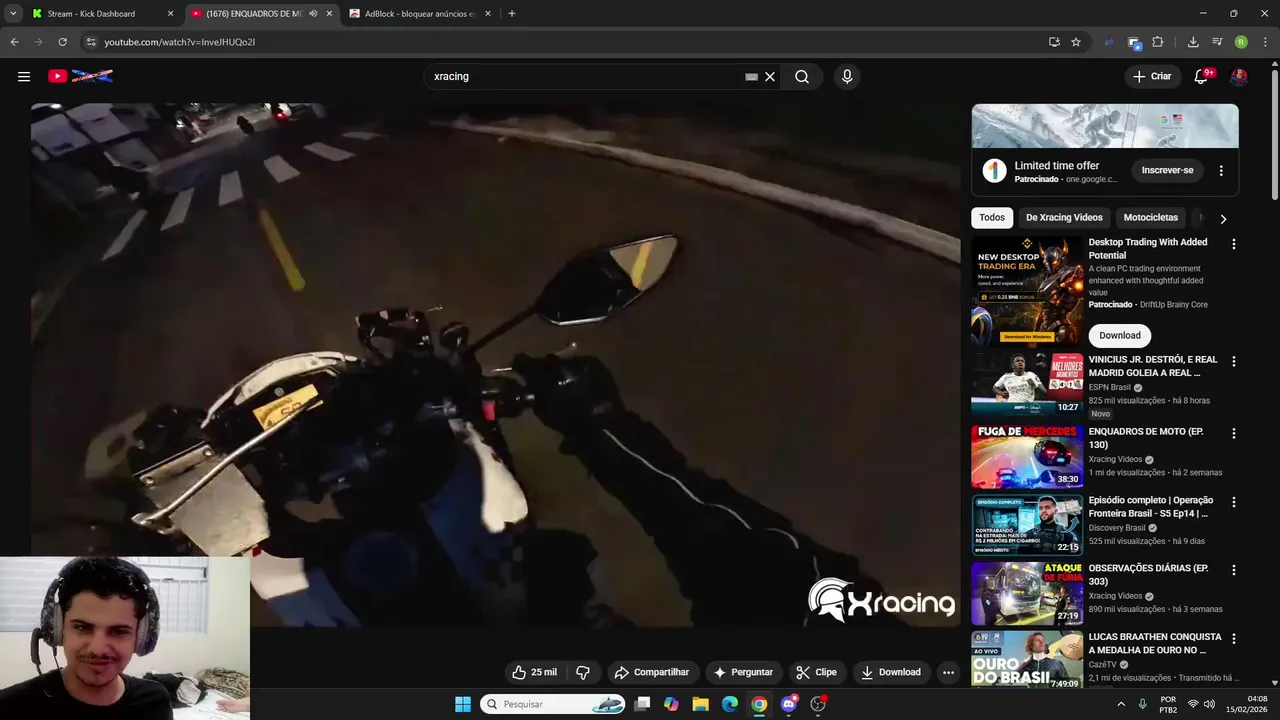The image size is (1280, 720).
Task: Show more filter chips with arrow
Action: (1223, 218)
